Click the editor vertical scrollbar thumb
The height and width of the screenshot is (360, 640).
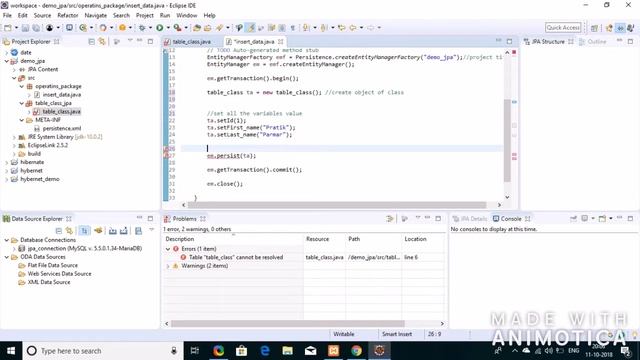507,140
